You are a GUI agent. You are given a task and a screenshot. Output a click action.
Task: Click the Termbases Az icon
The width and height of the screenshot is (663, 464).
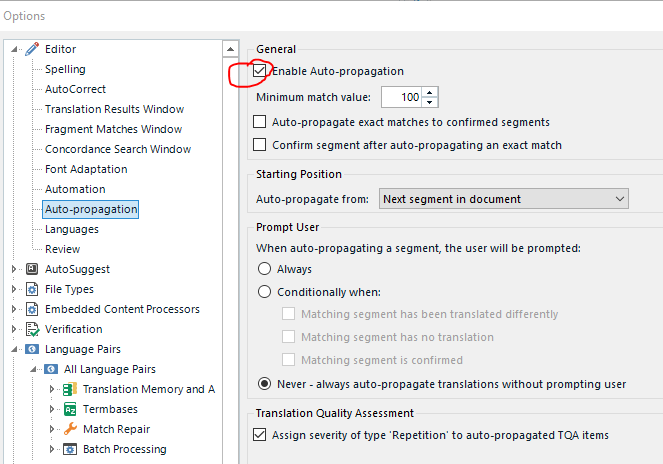pyautogui.click(x=70, y=409)
